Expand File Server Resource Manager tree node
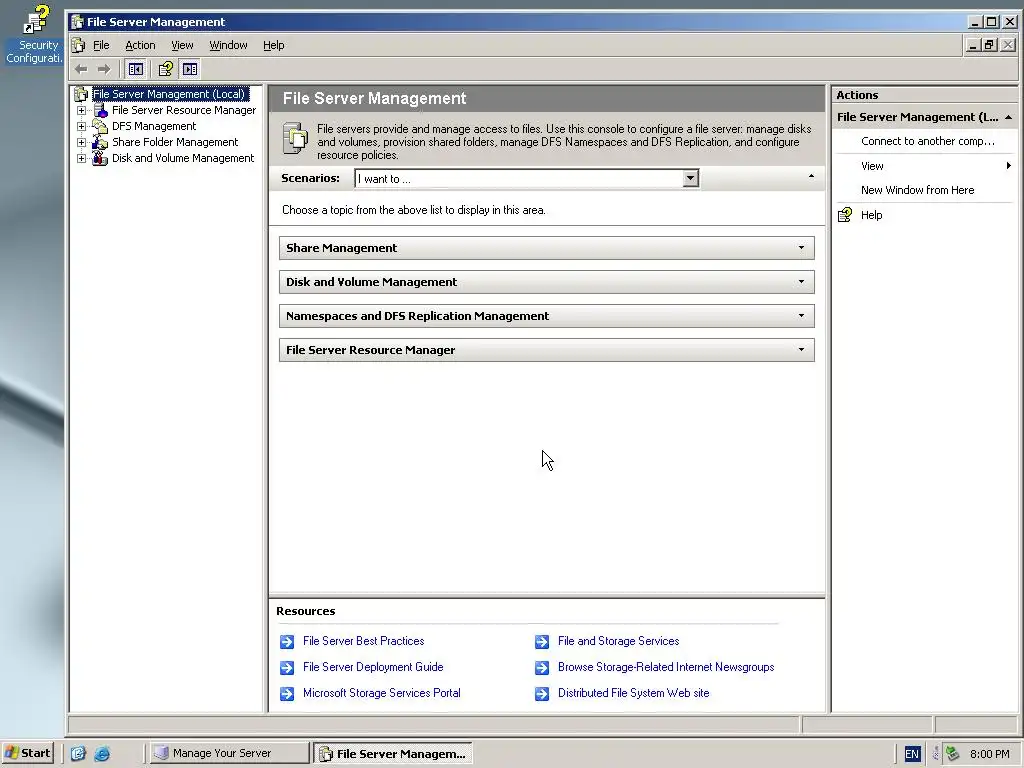Image resolution: width=1024 pixels, height=768 pixels. (82, 110)
